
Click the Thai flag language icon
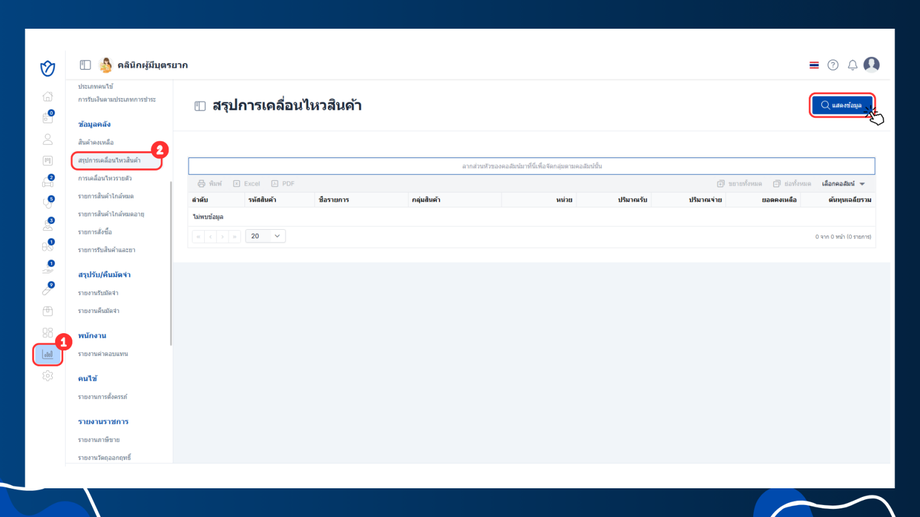point(814,65)
